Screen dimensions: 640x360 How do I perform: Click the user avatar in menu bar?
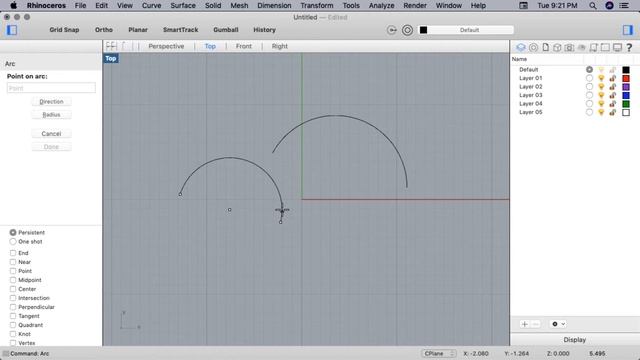pos(609,6)
